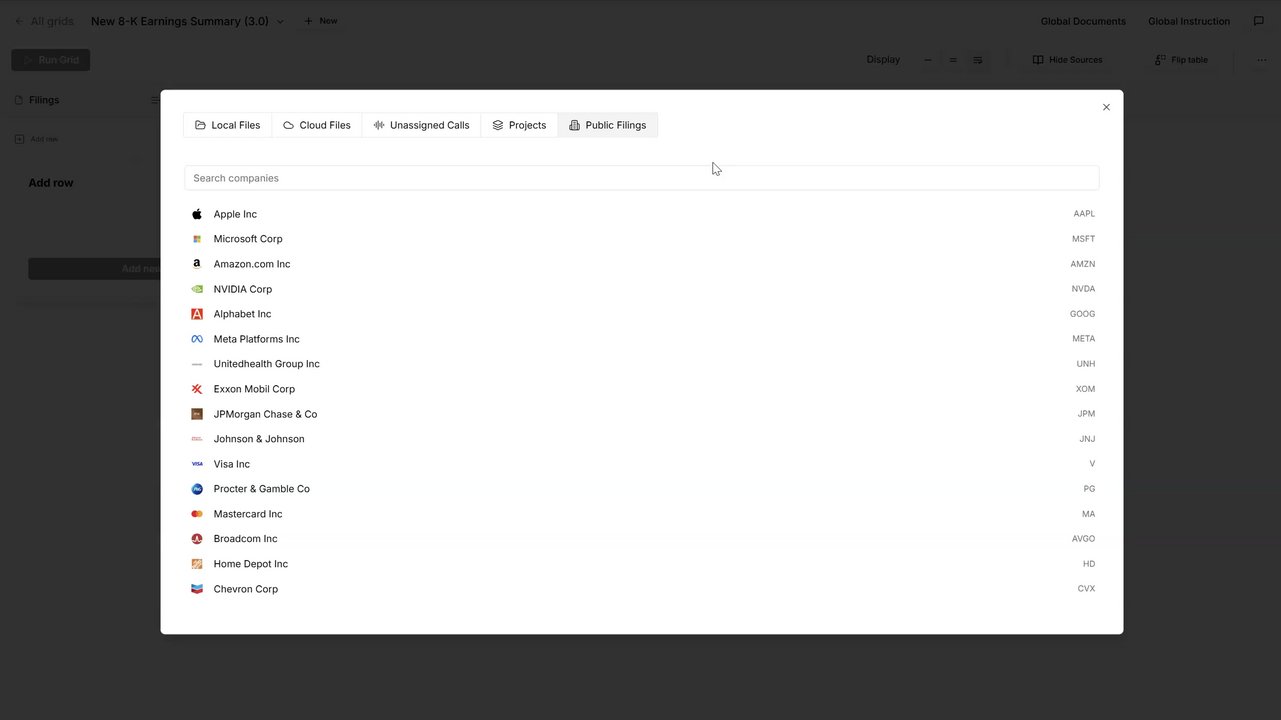Click the Visa logo icon
1281x720 pixels.
point(197,464)
